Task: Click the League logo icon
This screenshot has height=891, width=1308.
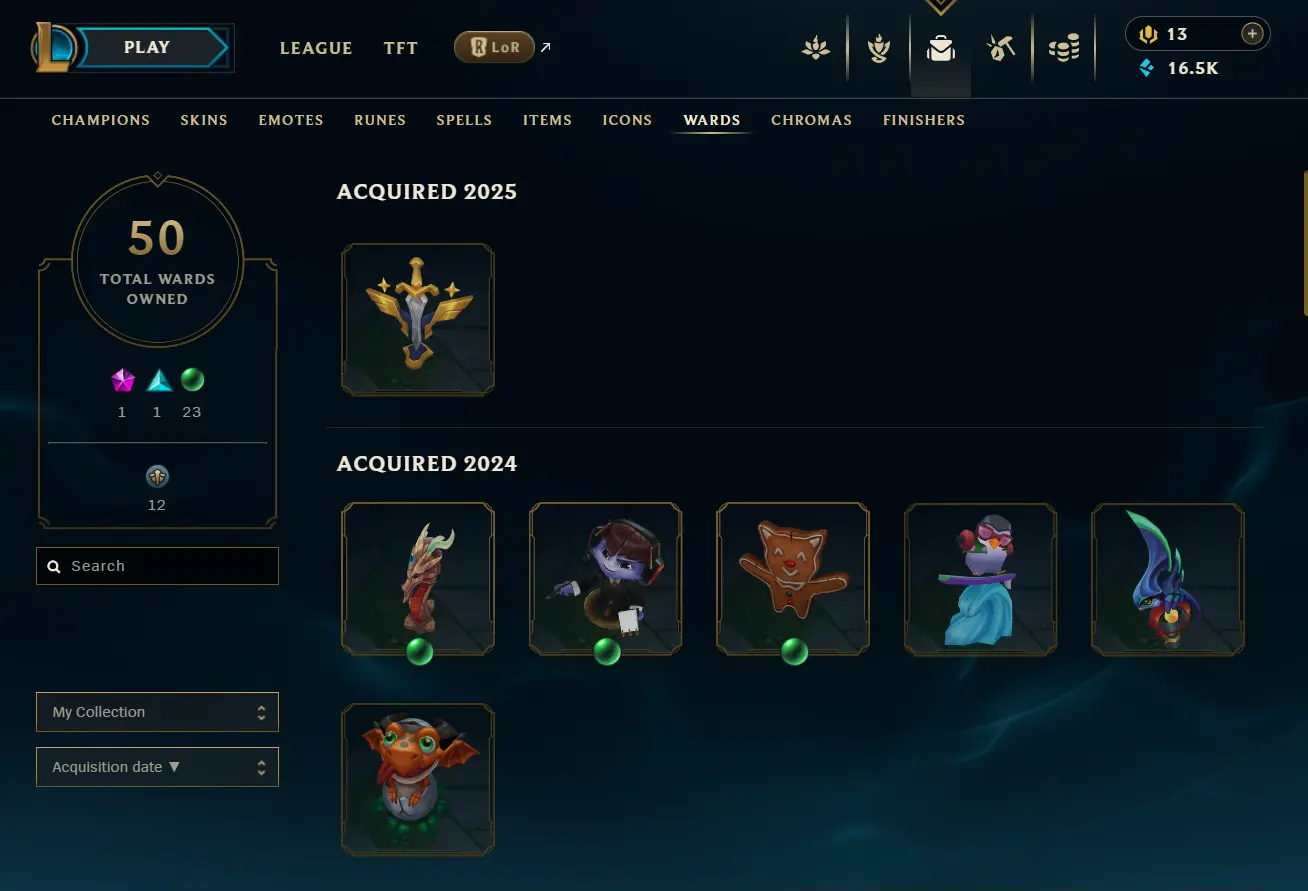Action: pyautogui.click(x=52, y=47)
